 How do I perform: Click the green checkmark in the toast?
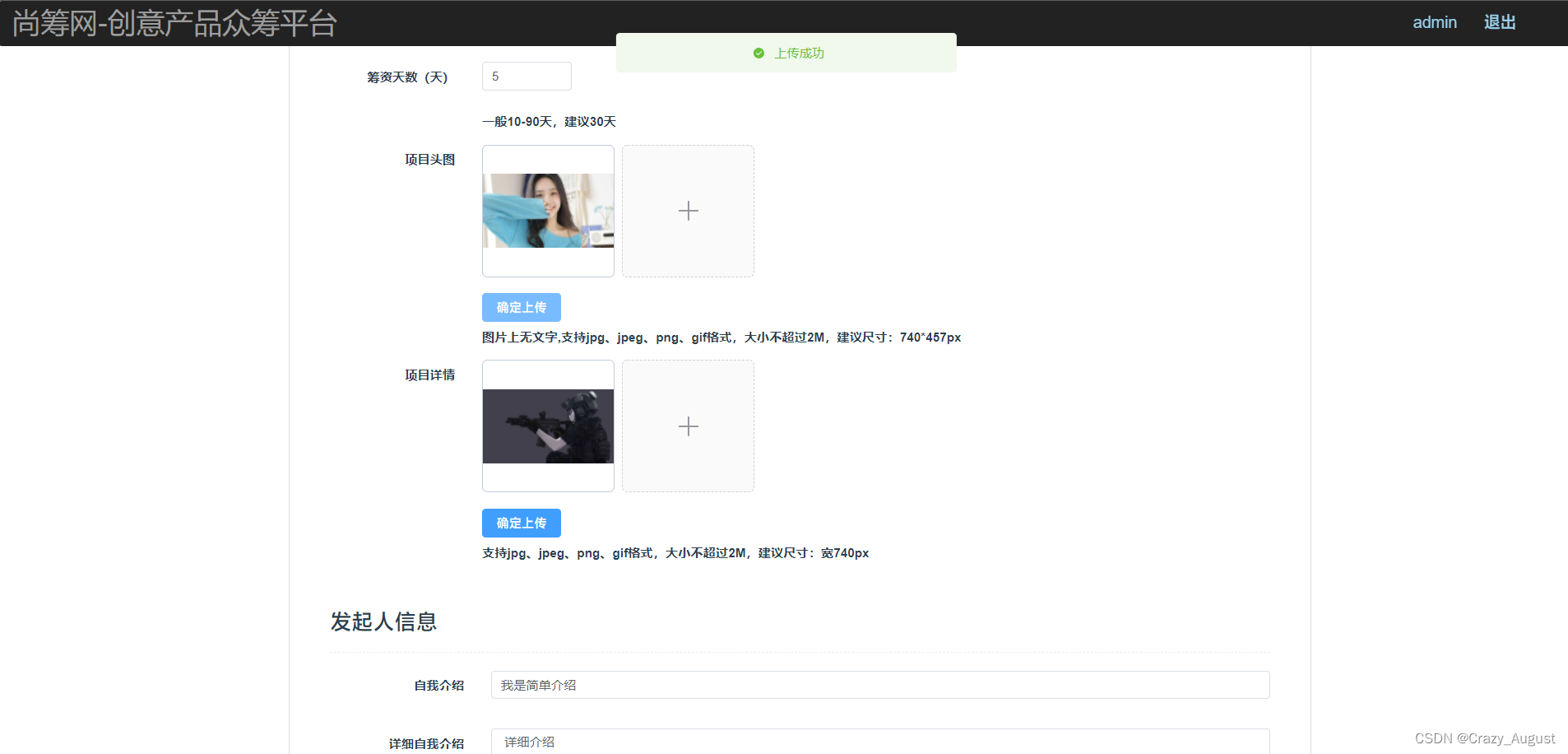point(758,53)
